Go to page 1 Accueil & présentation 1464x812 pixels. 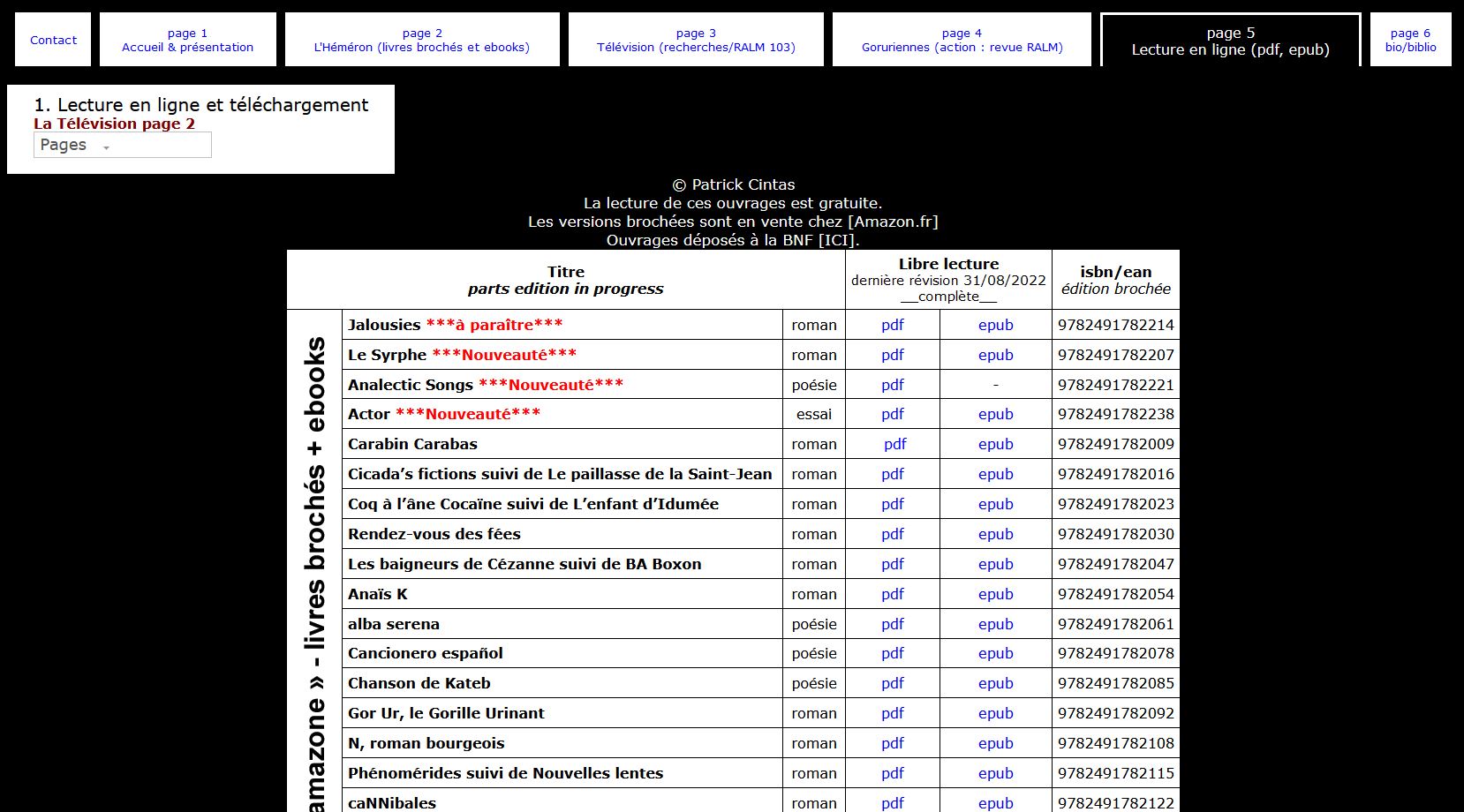tap(187, 40)
